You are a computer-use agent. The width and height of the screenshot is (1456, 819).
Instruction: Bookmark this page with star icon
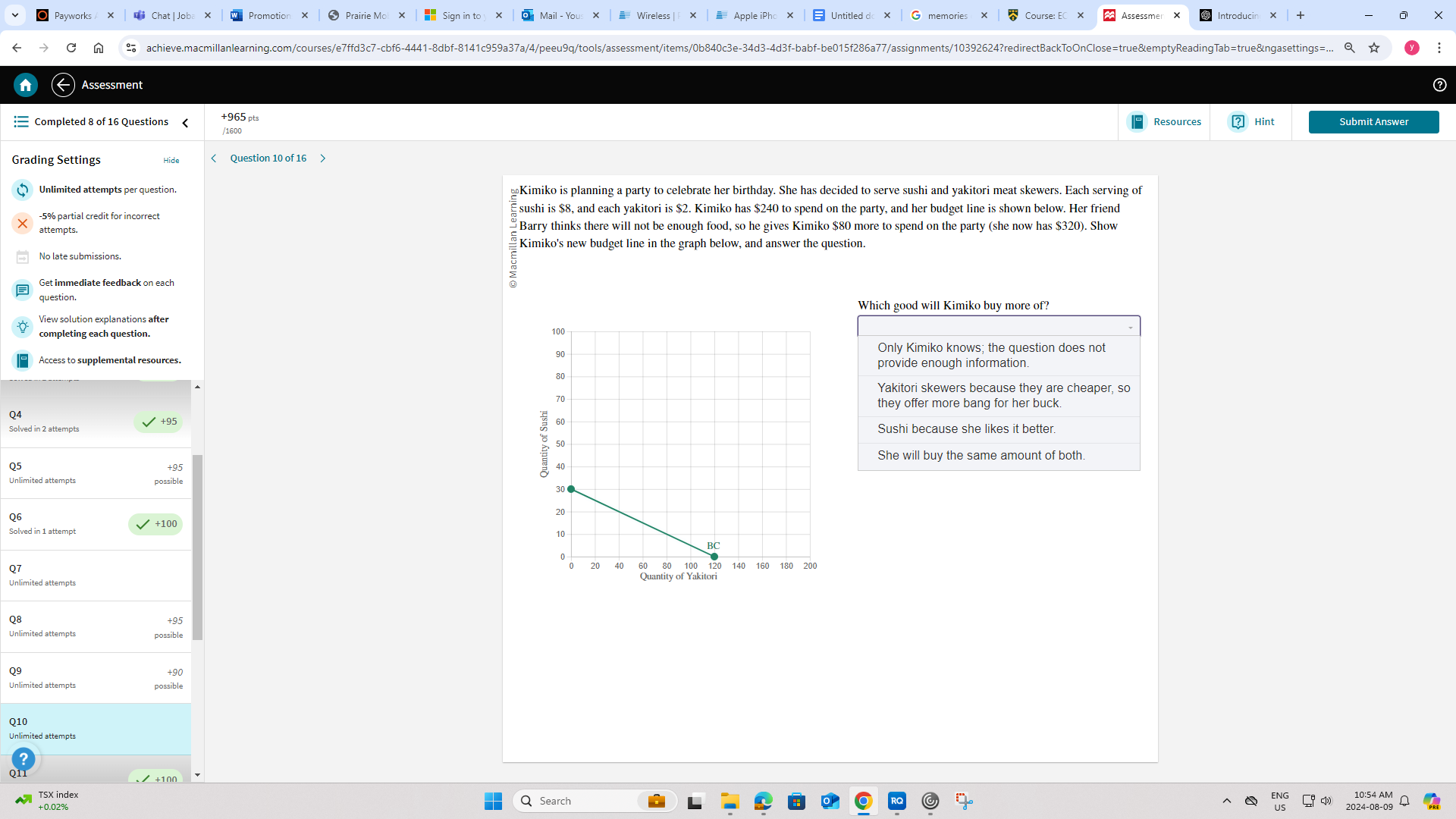[1374, 48]
